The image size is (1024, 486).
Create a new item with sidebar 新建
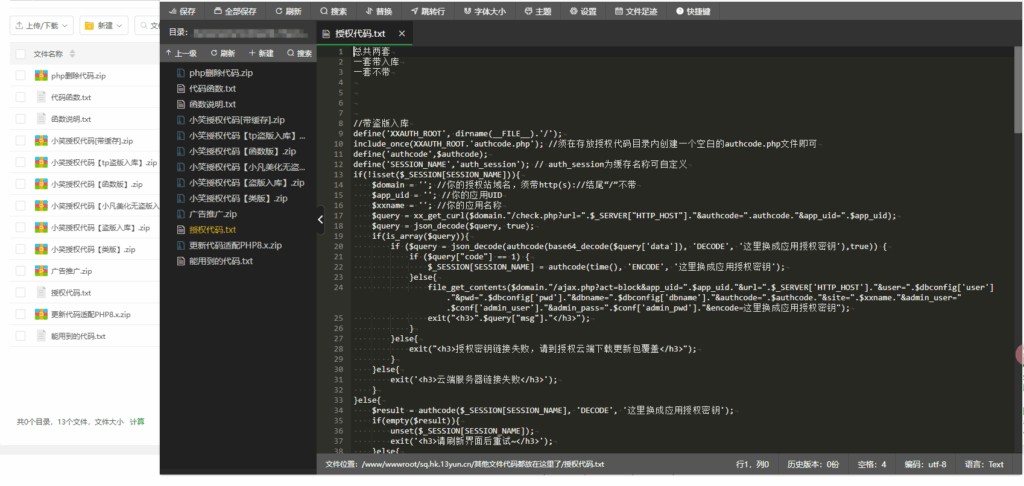click(261, 54)
